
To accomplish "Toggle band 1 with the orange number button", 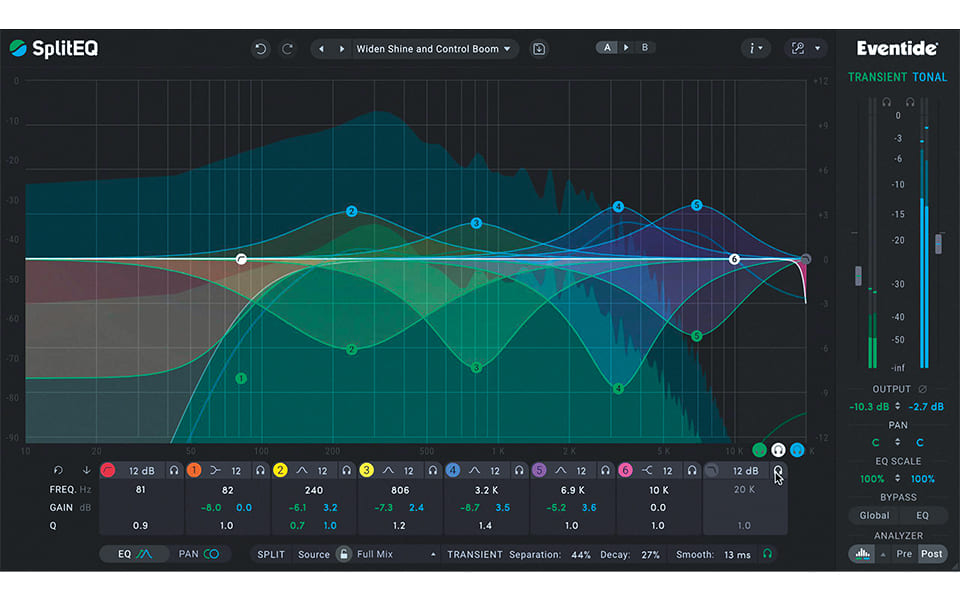I will point(194,470).
